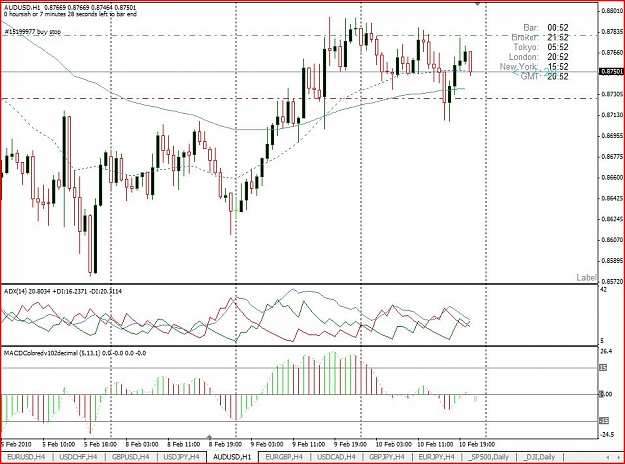
Task: Select the active AUDUSD,H1 tab
Action: point(232,457)
